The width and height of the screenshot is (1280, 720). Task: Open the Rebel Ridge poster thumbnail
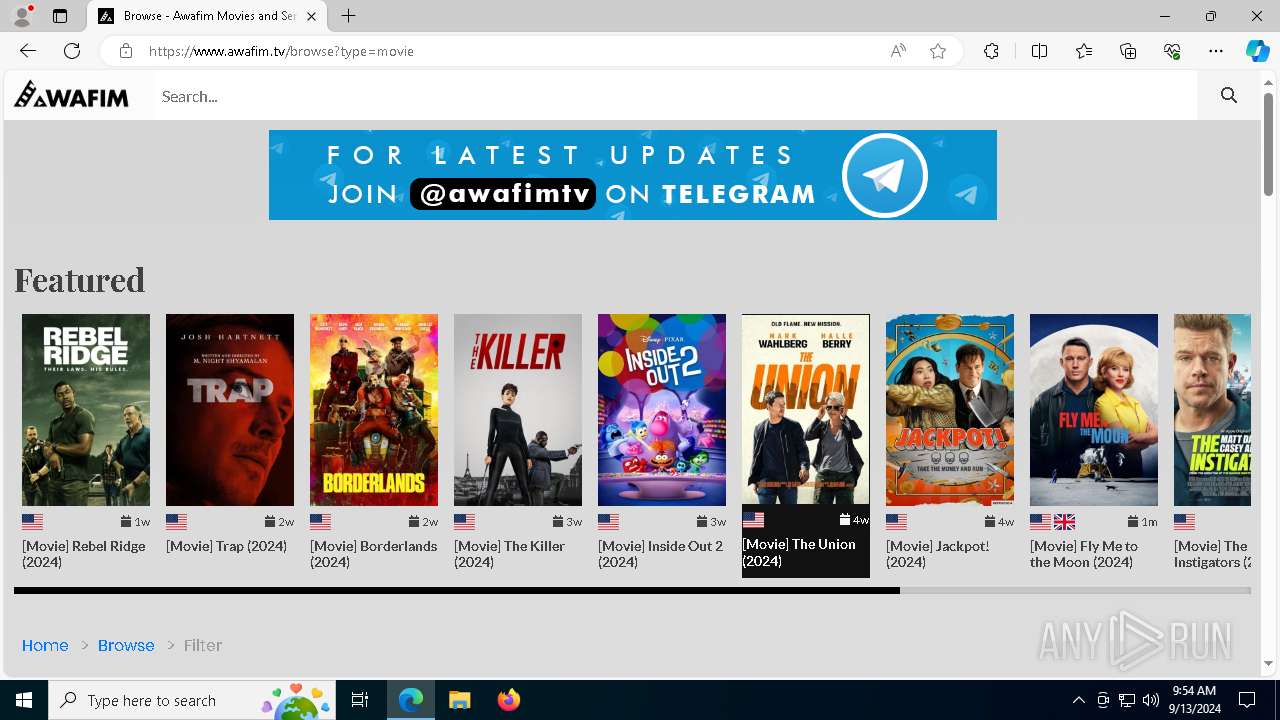point(86,410)
